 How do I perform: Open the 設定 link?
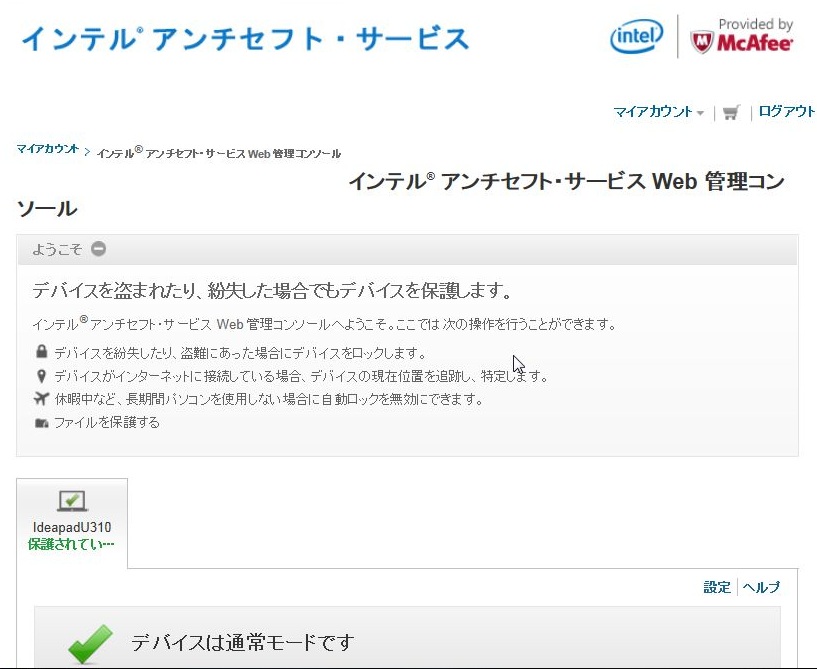point(717,587)
